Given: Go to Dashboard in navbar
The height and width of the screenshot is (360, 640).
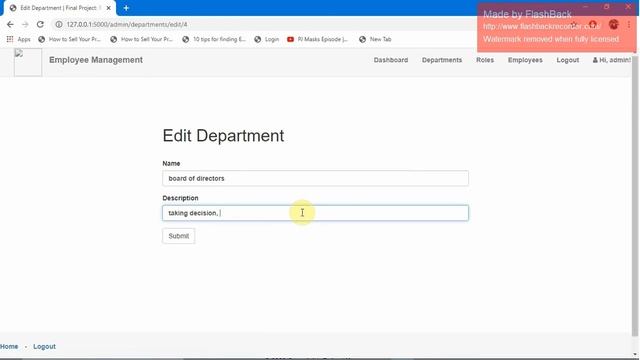Looking at the screenshot, I should (x=391, y=60).
